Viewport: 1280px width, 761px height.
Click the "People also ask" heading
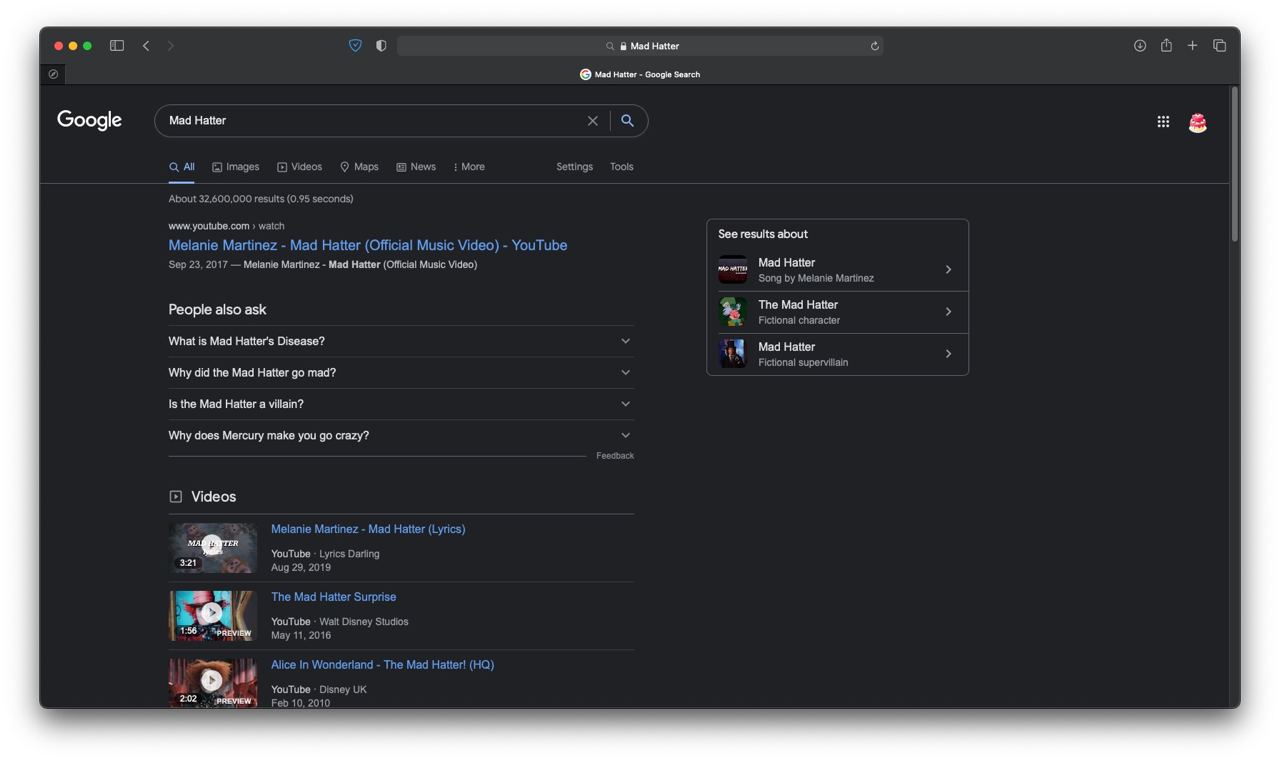[x=217, y=310]
